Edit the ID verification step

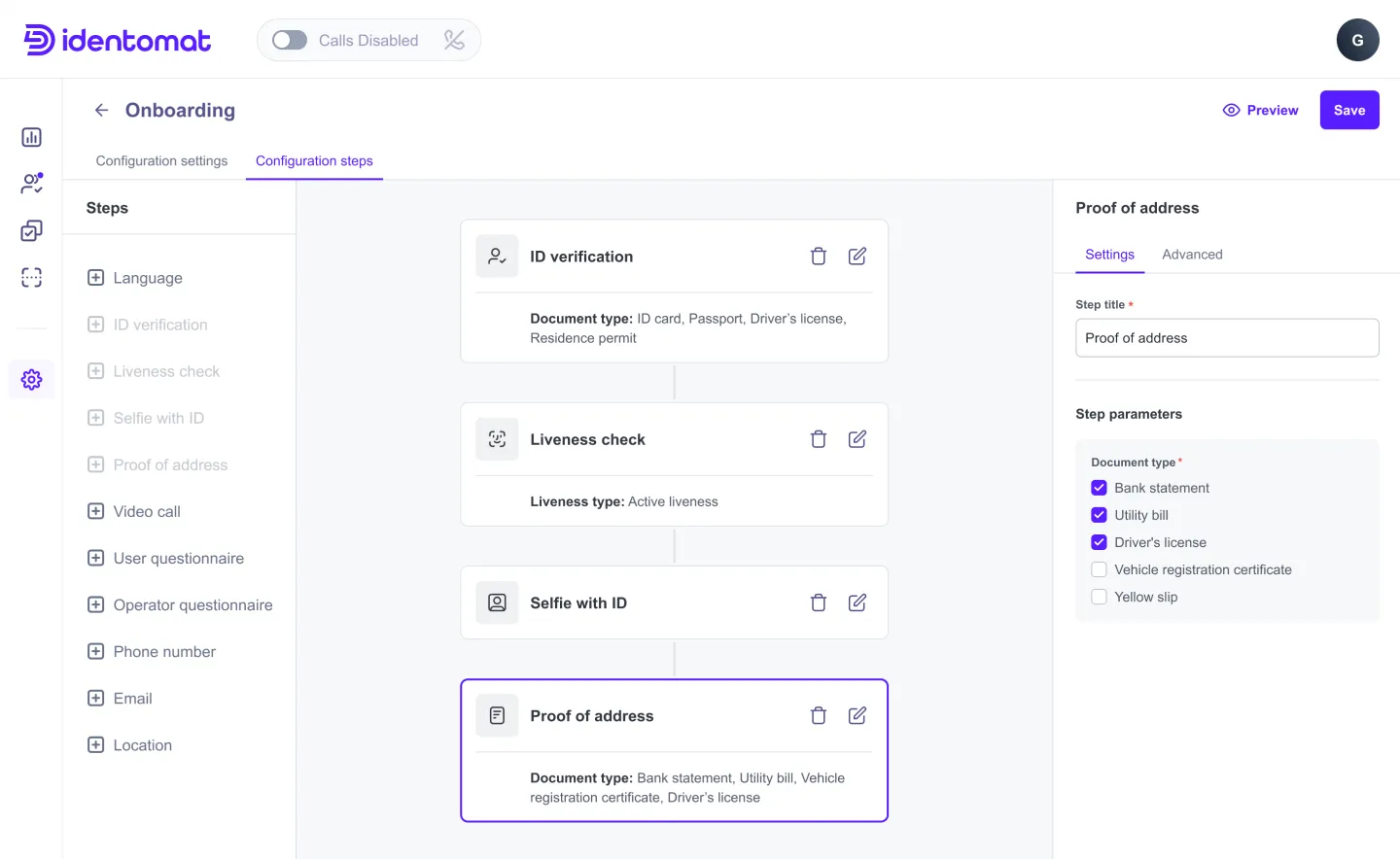click(x=857, y=256)
